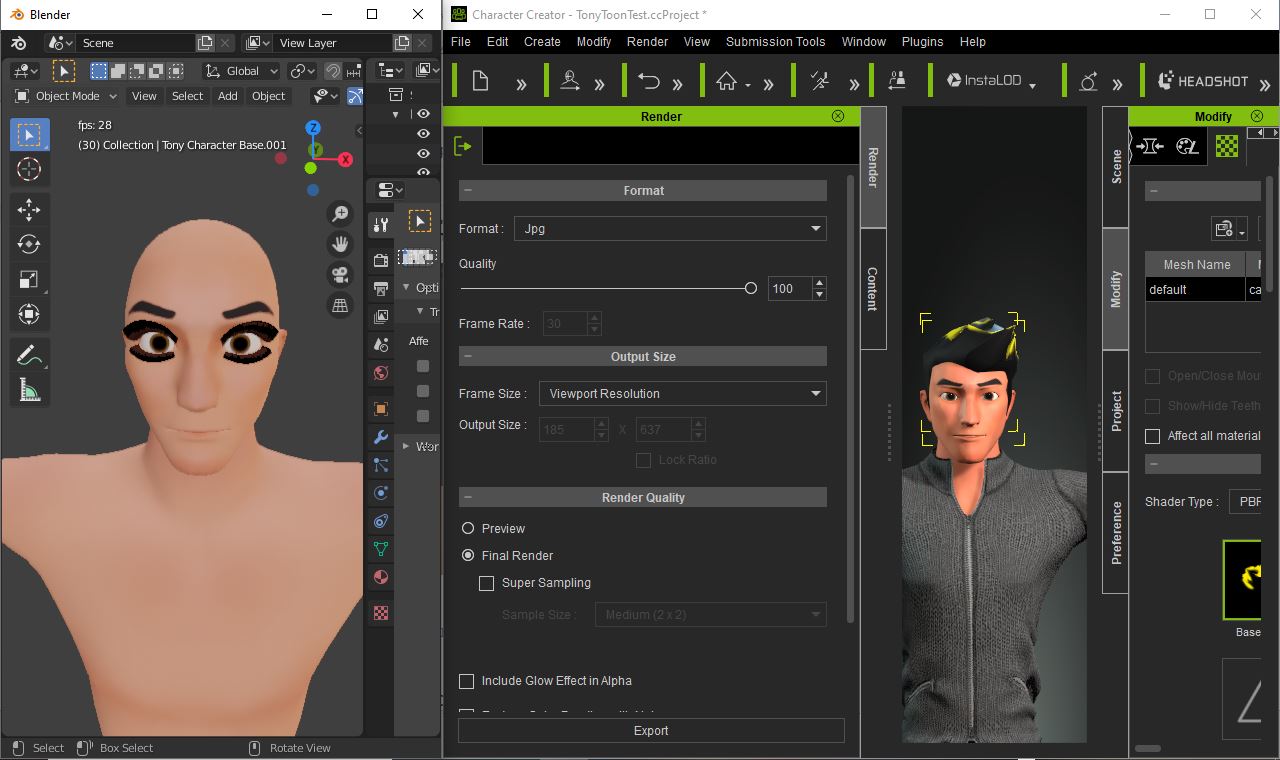1280x760 pixels.
Task: Toggle camera view gizmo in Blender
Action: (340, 275)
